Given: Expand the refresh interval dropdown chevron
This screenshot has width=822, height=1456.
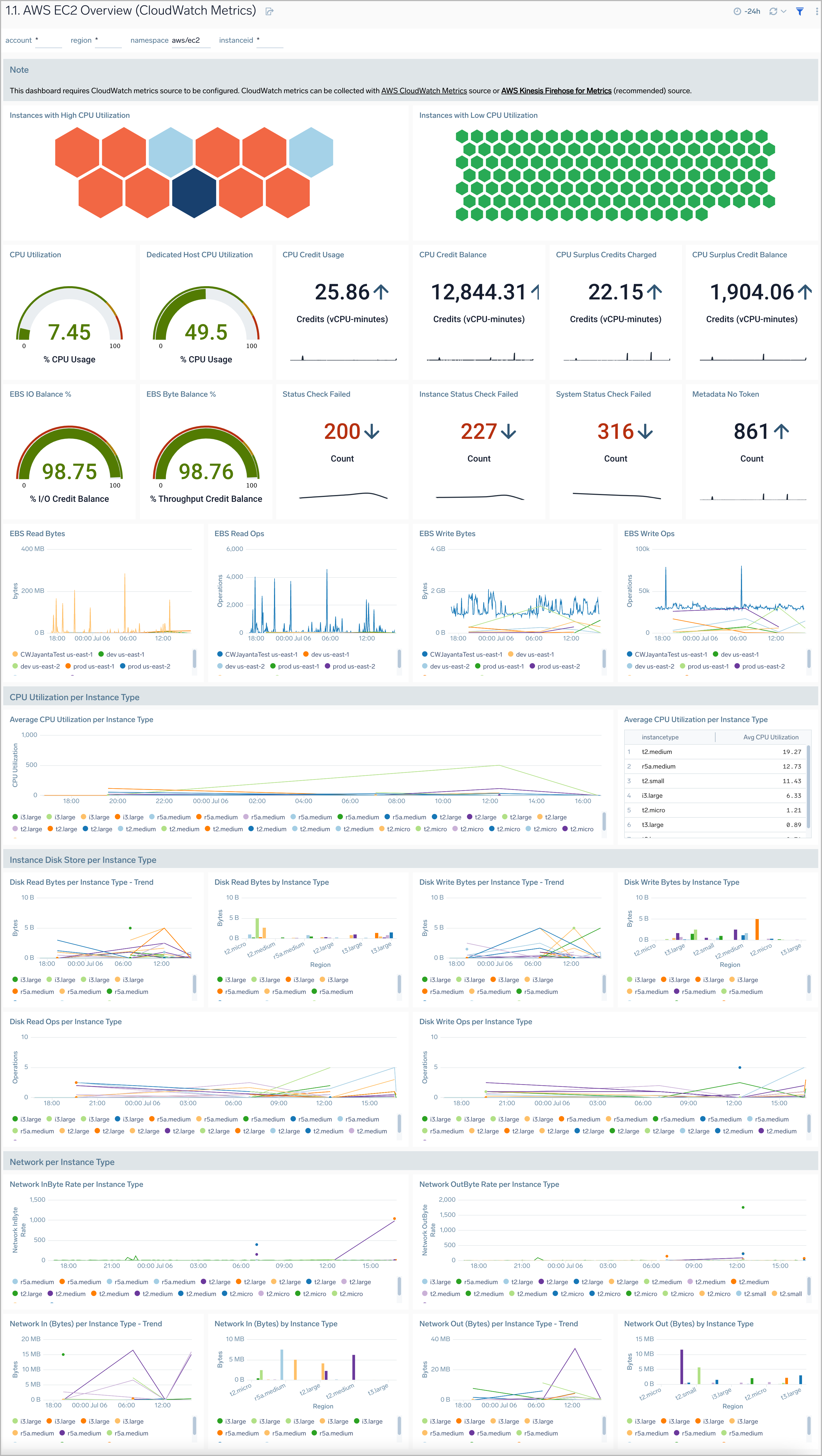Looking at the screenshot, I should click(x=784, y=11).
